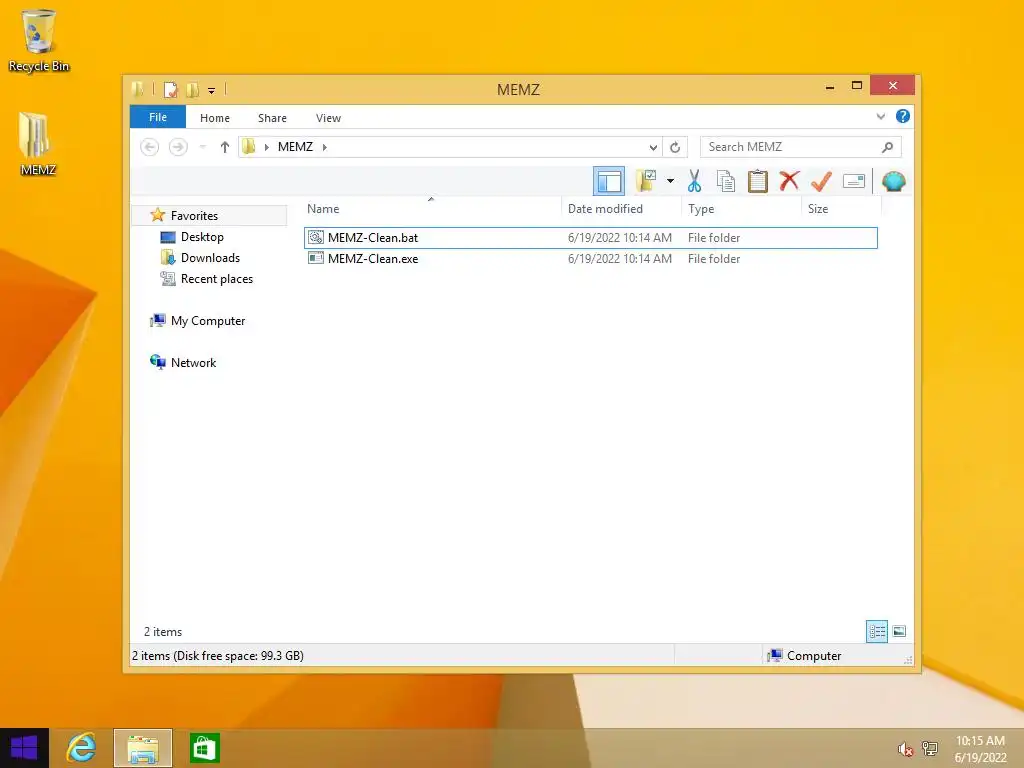Open the address bar history dropdown
The height and width of the screenshot is (768, 1024).
tap(653, 147)
